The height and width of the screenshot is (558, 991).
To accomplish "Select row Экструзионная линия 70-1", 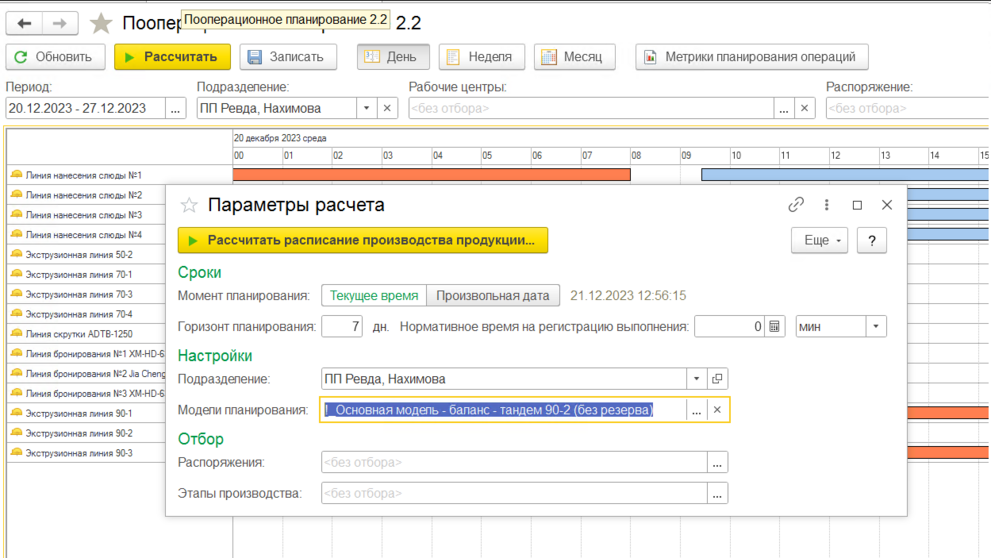I will coord(87,274).
